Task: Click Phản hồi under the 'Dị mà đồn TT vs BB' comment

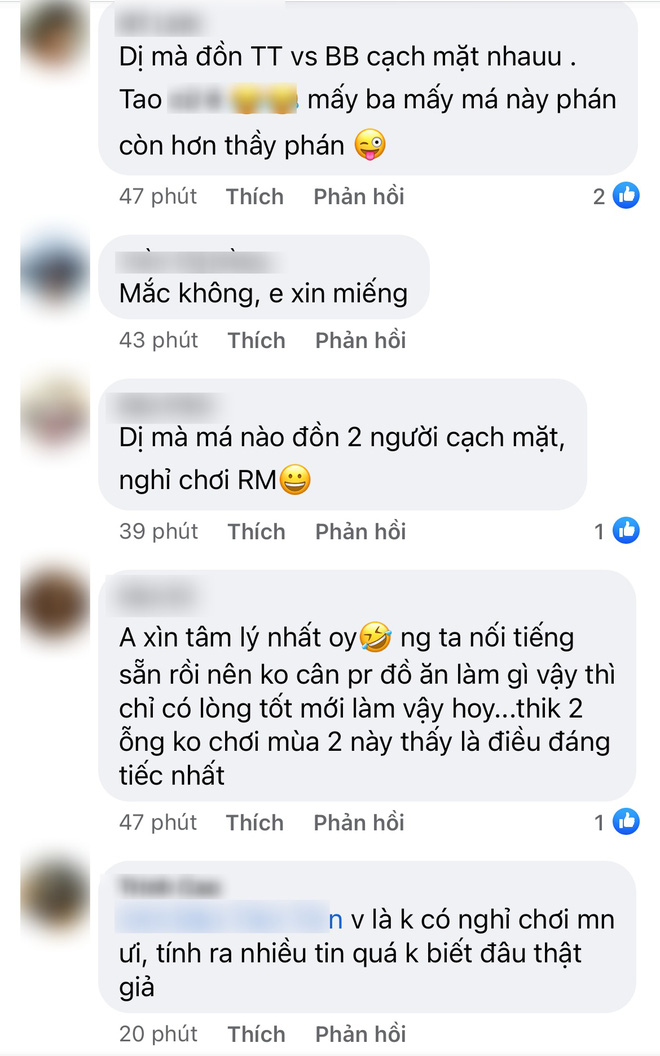Action: [x=359, y=197]
